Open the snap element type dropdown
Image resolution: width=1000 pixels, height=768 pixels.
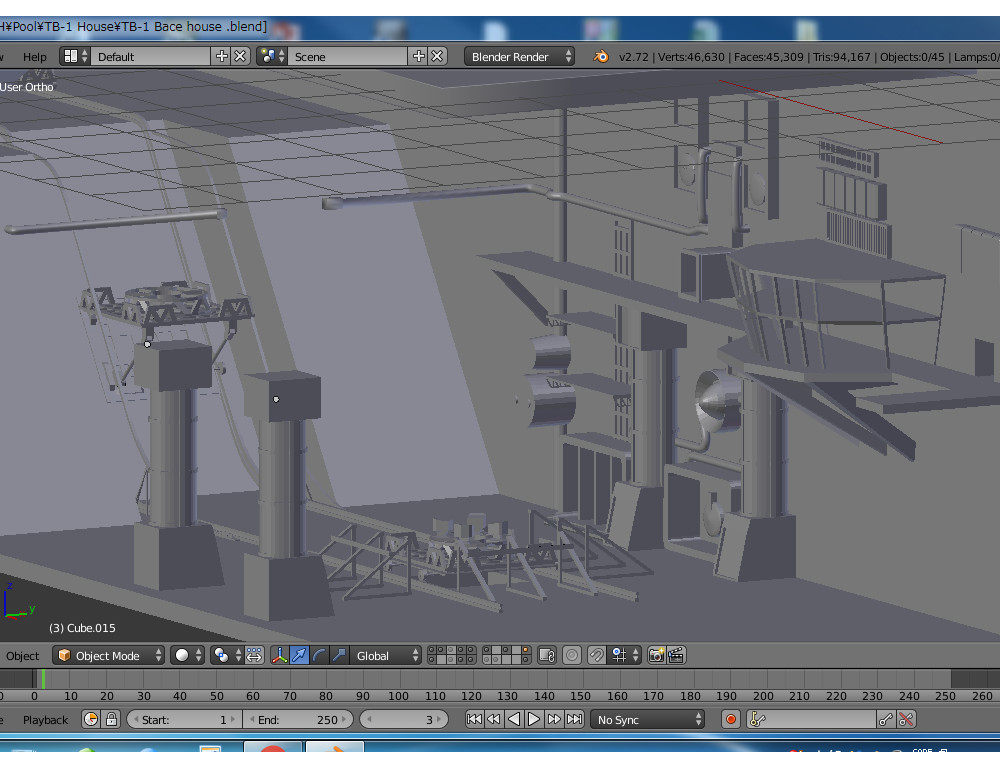624,655
